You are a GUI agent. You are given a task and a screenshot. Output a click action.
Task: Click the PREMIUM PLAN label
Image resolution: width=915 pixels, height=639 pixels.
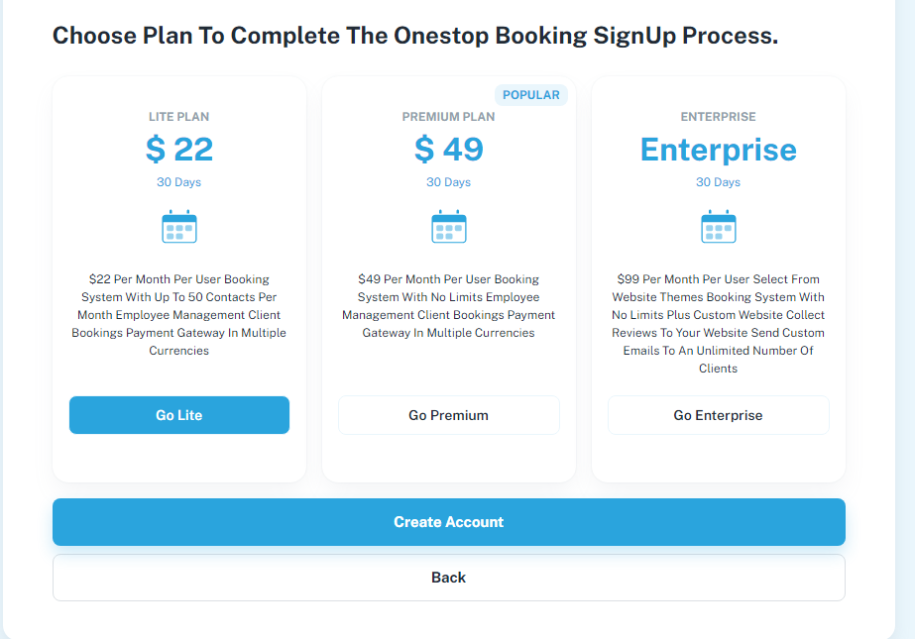pos(449,117)
